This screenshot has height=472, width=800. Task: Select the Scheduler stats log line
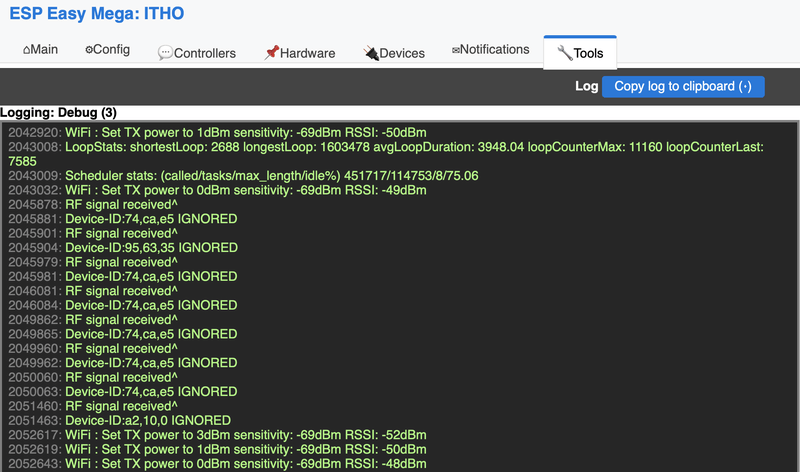point(243,176)
